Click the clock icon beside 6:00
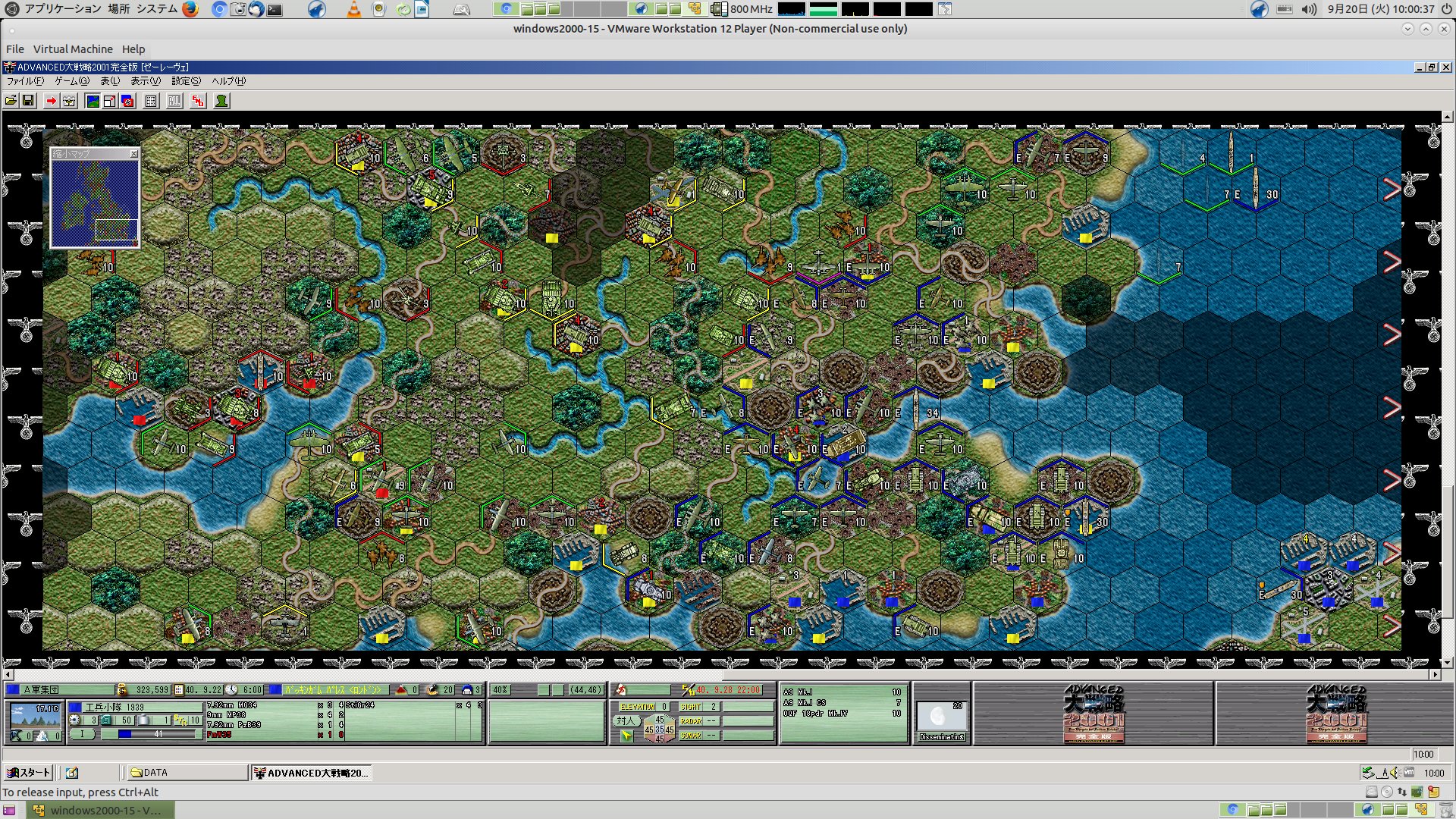 [x=232, y=689]
